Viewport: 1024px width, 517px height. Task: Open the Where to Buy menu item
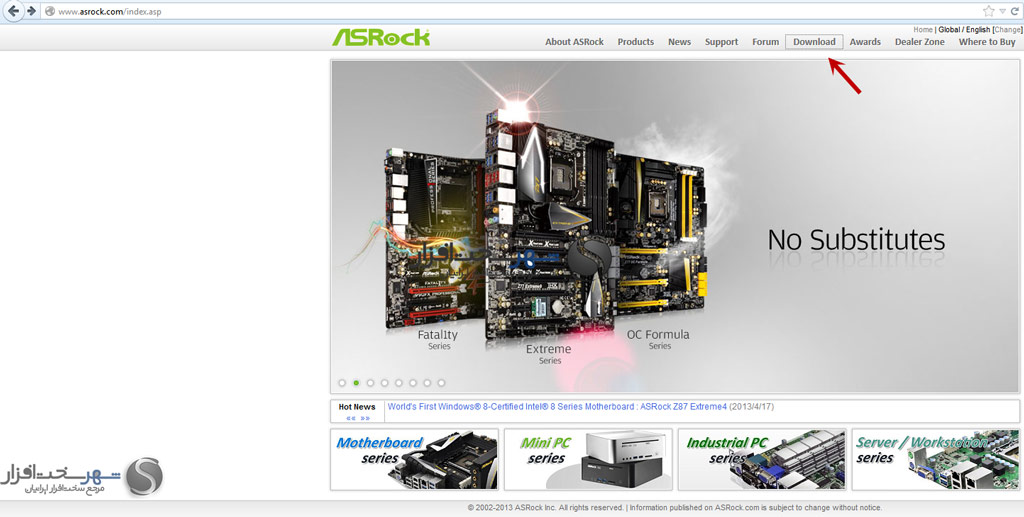987,42
